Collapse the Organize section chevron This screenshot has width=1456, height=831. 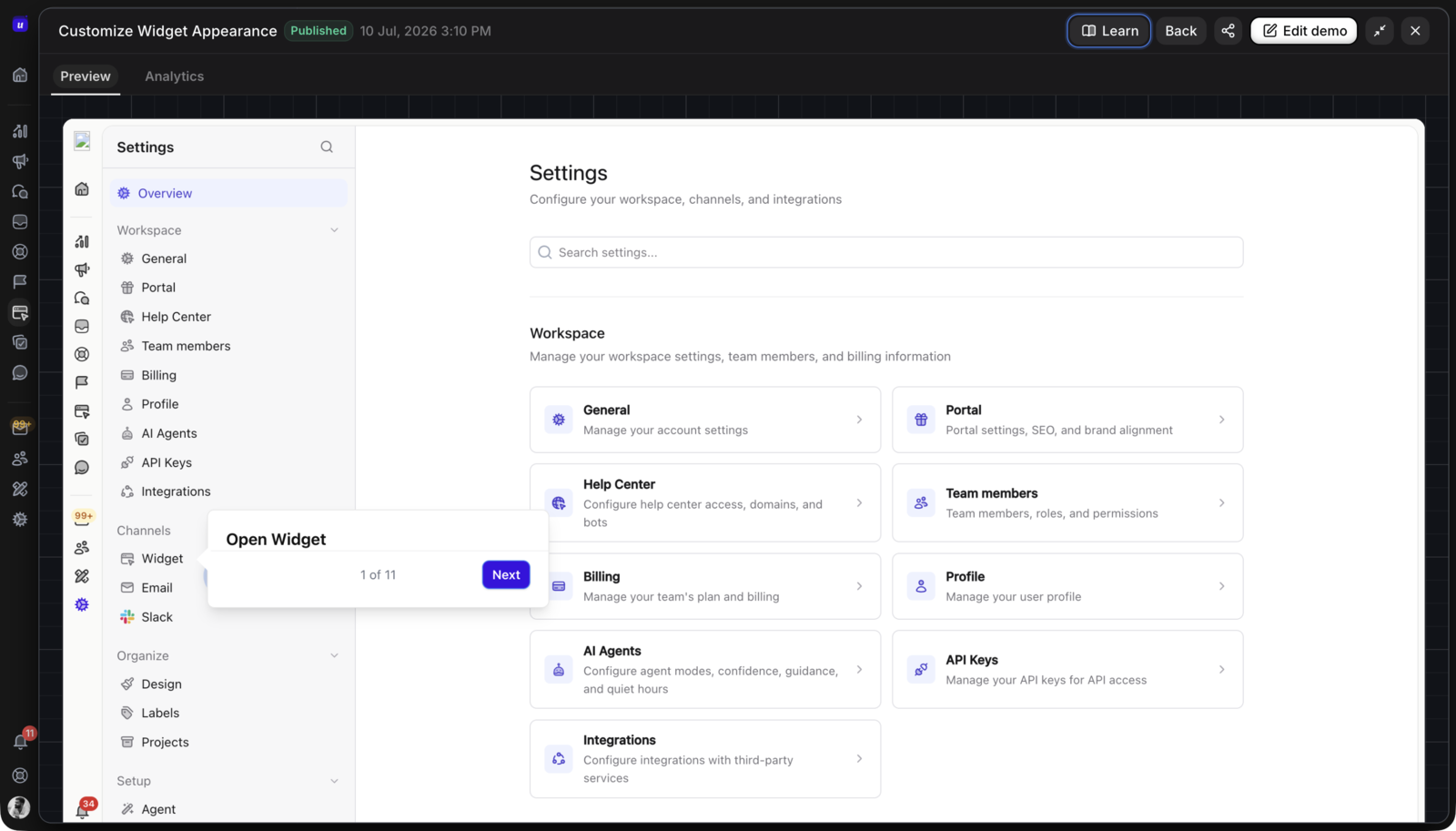click(334, 656)
